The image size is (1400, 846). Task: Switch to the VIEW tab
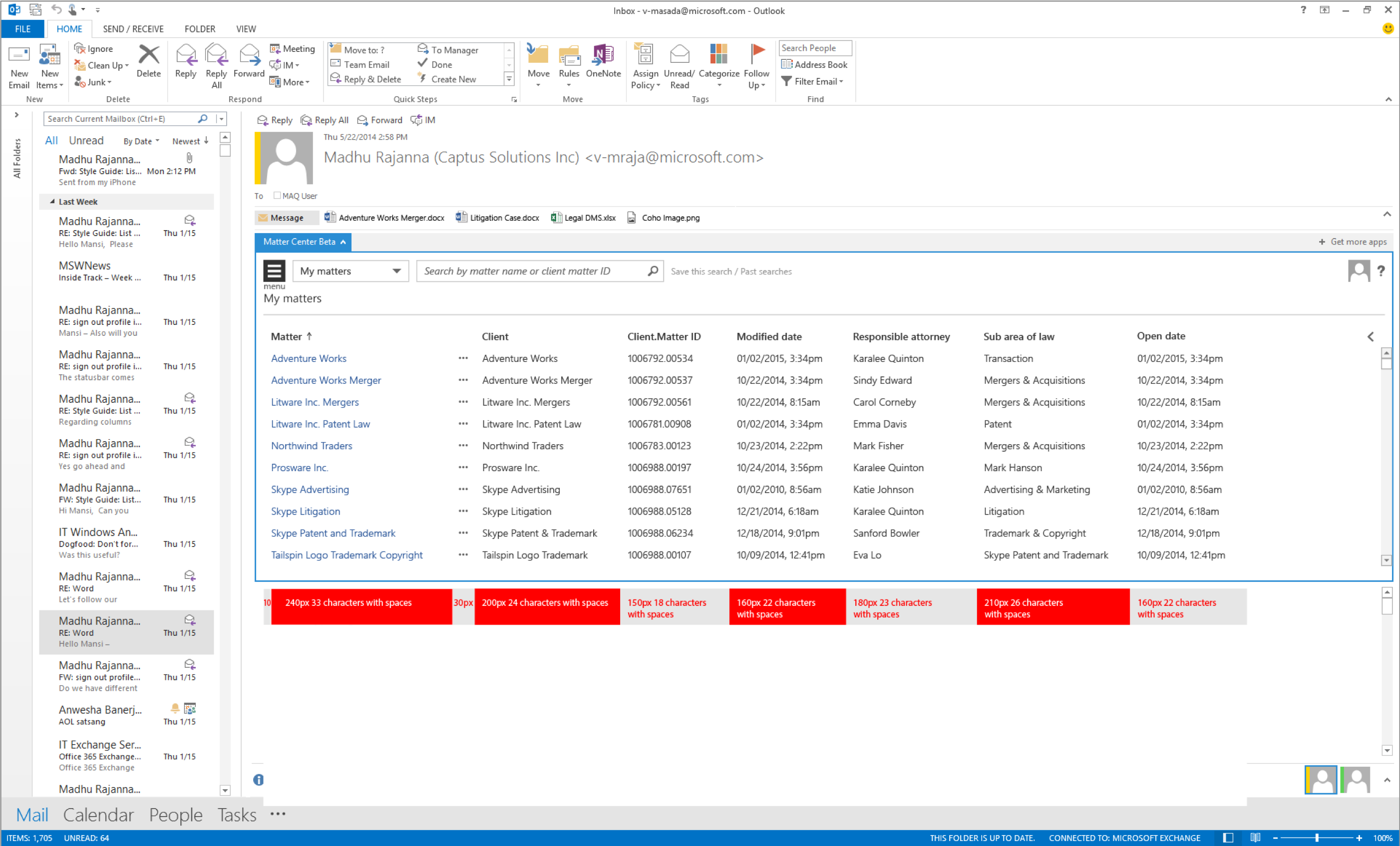click(246, 29)
